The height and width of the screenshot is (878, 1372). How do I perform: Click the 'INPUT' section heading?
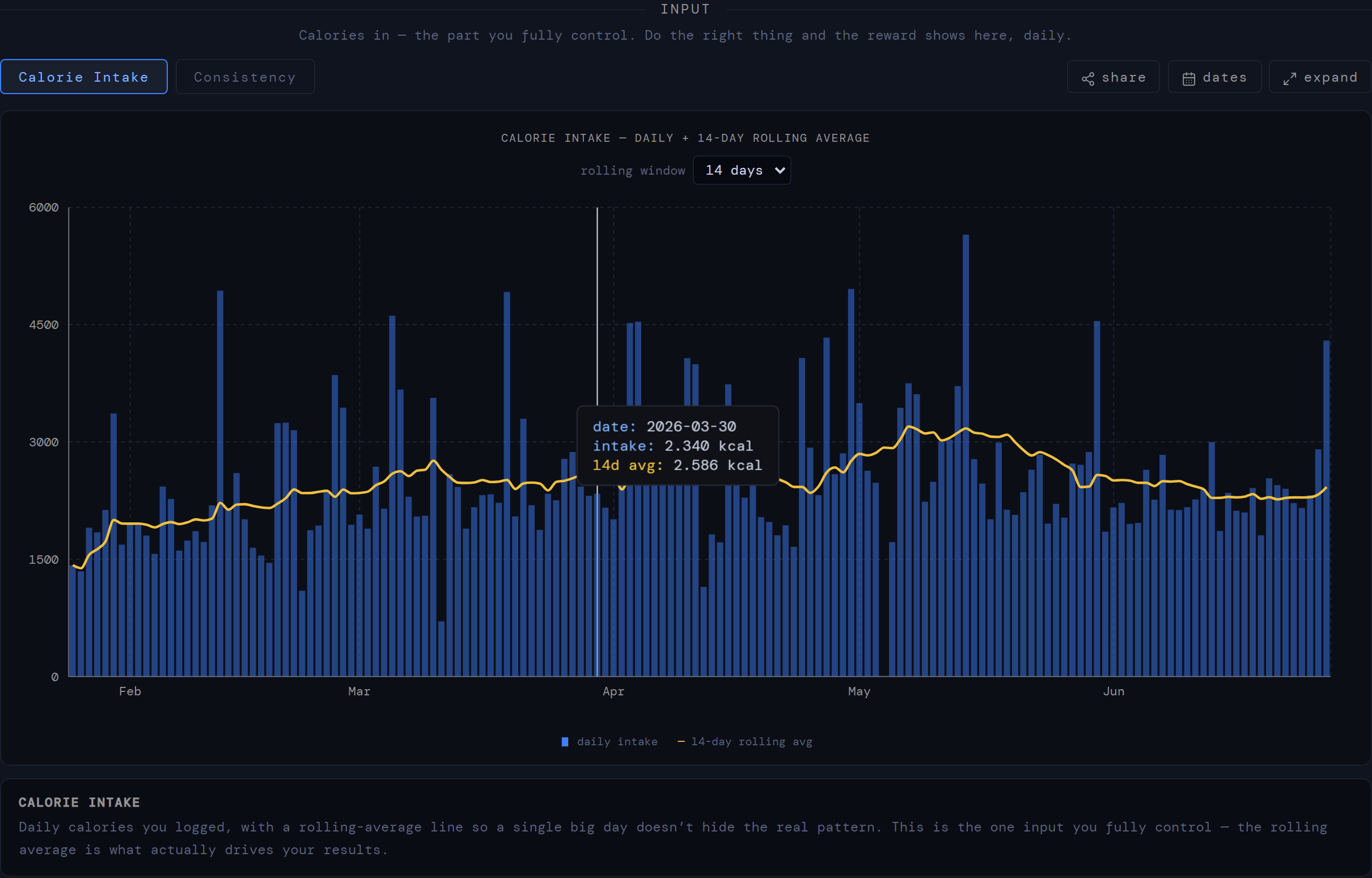(x=685, y=9)
